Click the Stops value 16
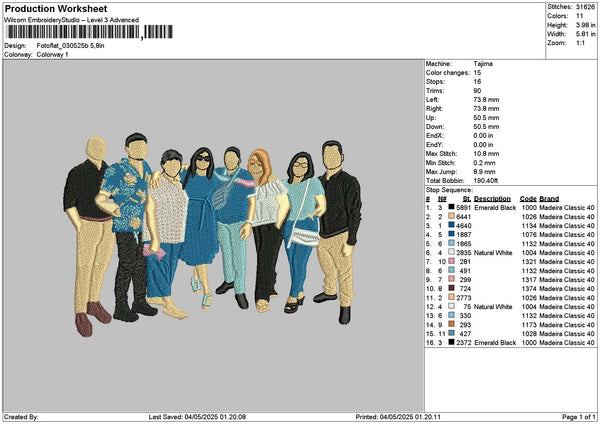The image size is (600, 424). 477,82
